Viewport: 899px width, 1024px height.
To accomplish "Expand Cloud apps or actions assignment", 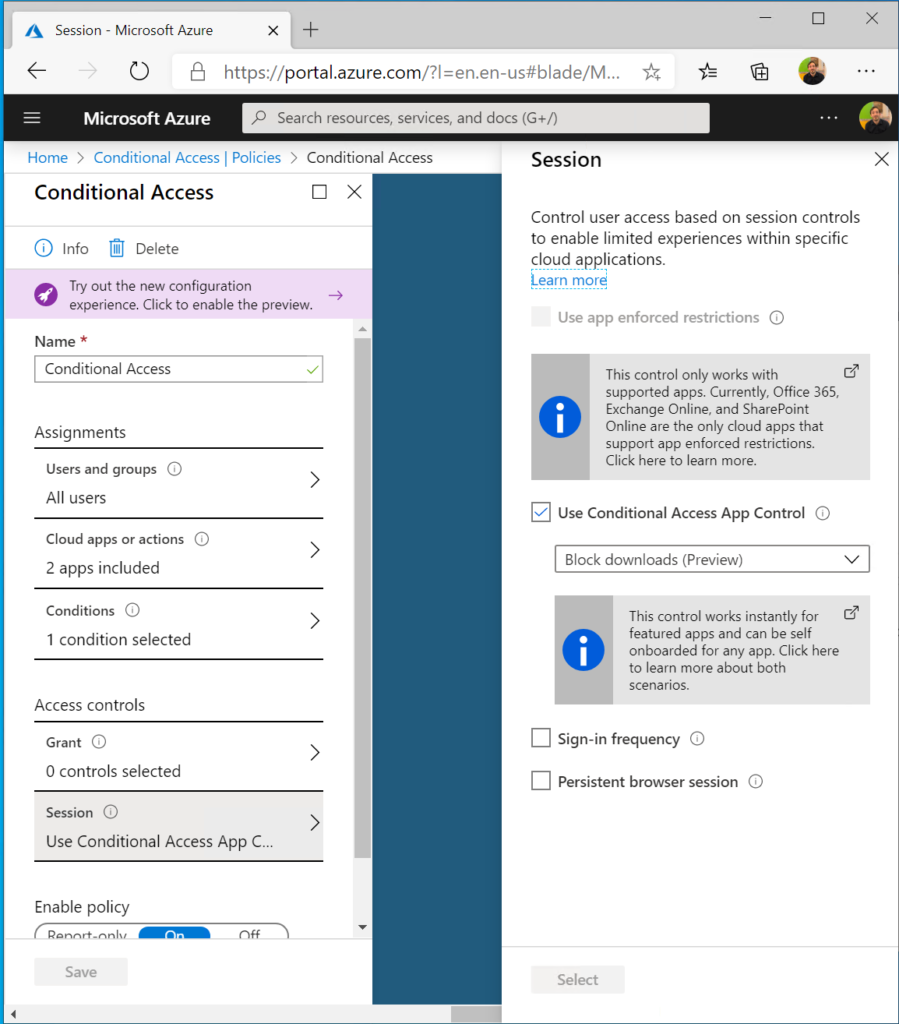I will (x=178, y=553).
